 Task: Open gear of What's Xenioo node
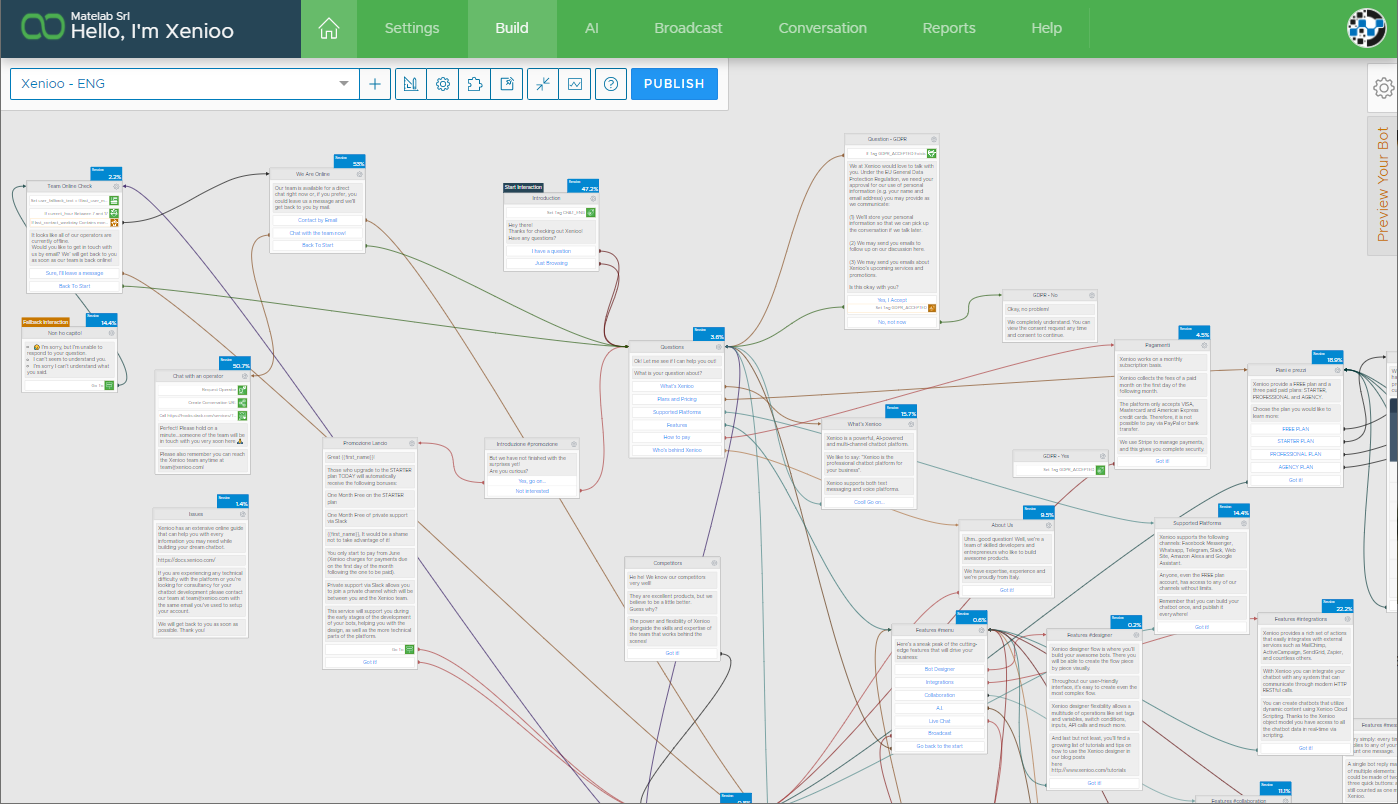pyautogui.click(x=911, y=424)
